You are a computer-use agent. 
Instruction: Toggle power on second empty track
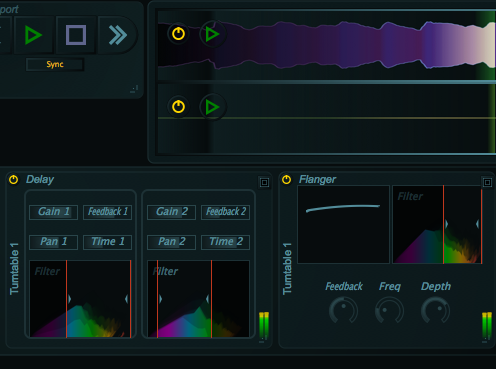tap(178, 107)
